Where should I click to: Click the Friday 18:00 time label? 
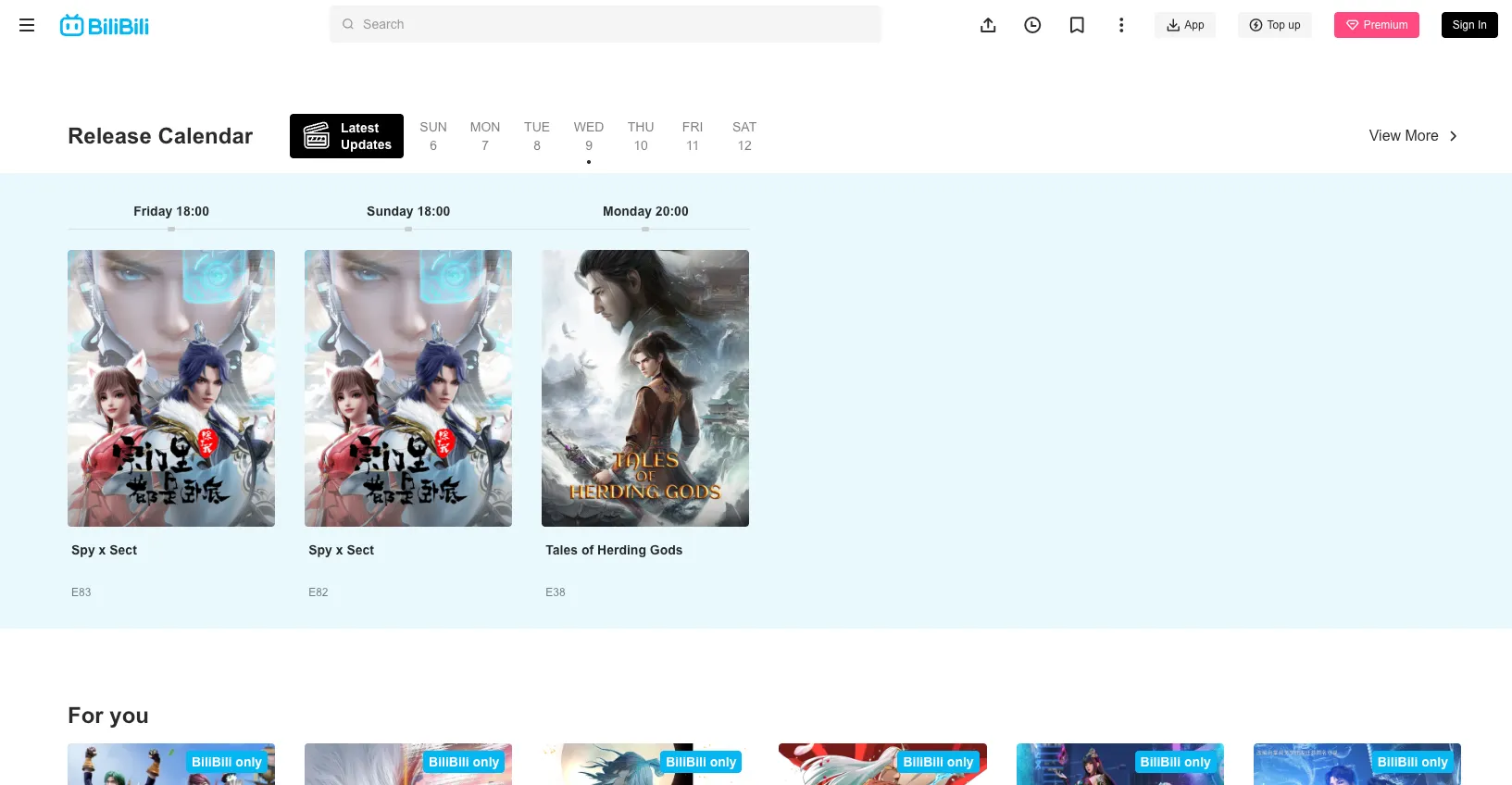point(171,211)
